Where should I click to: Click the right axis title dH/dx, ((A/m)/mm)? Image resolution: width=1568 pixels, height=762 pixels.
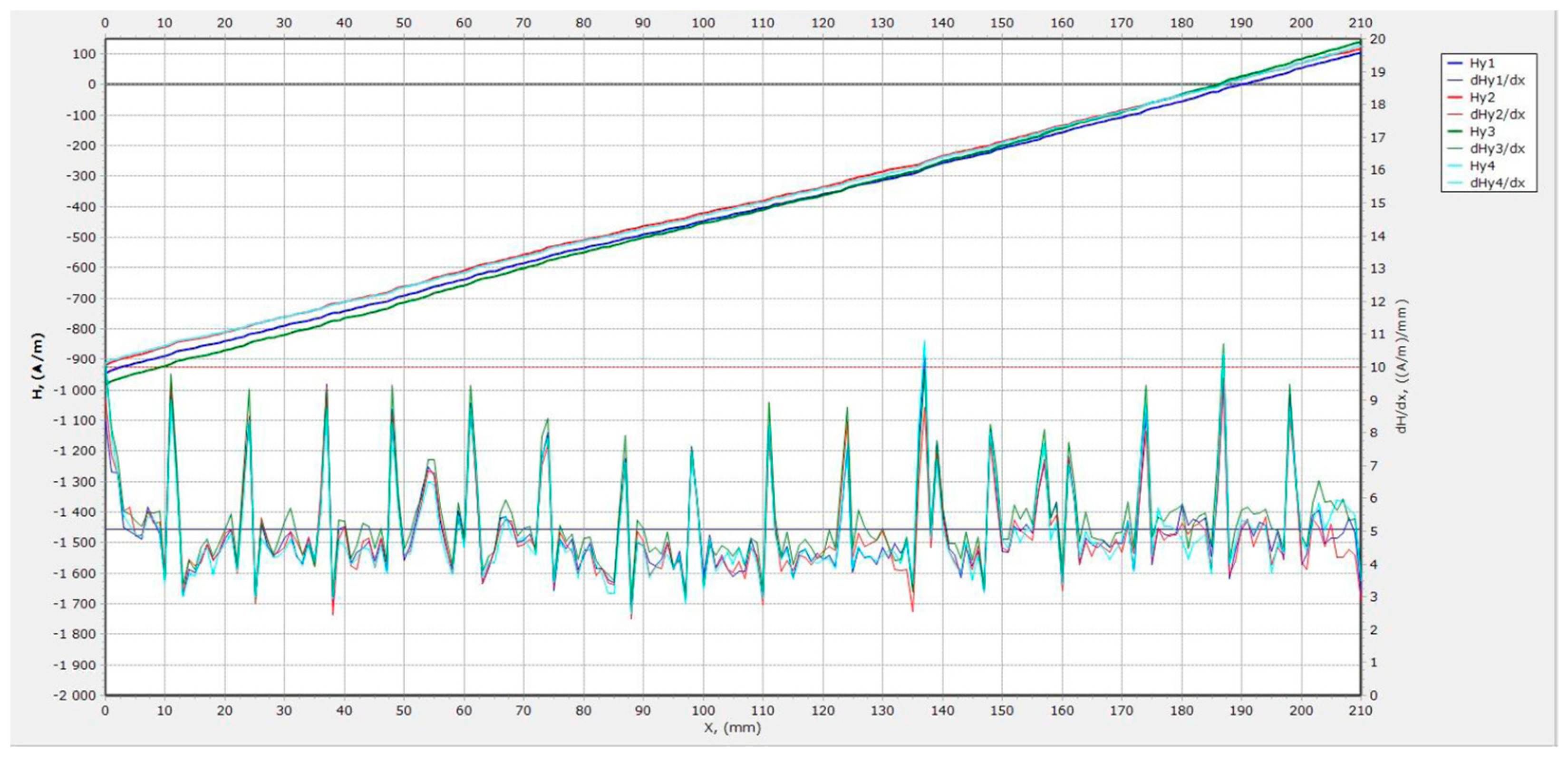pyautogui.click(x=1401, y=366)
